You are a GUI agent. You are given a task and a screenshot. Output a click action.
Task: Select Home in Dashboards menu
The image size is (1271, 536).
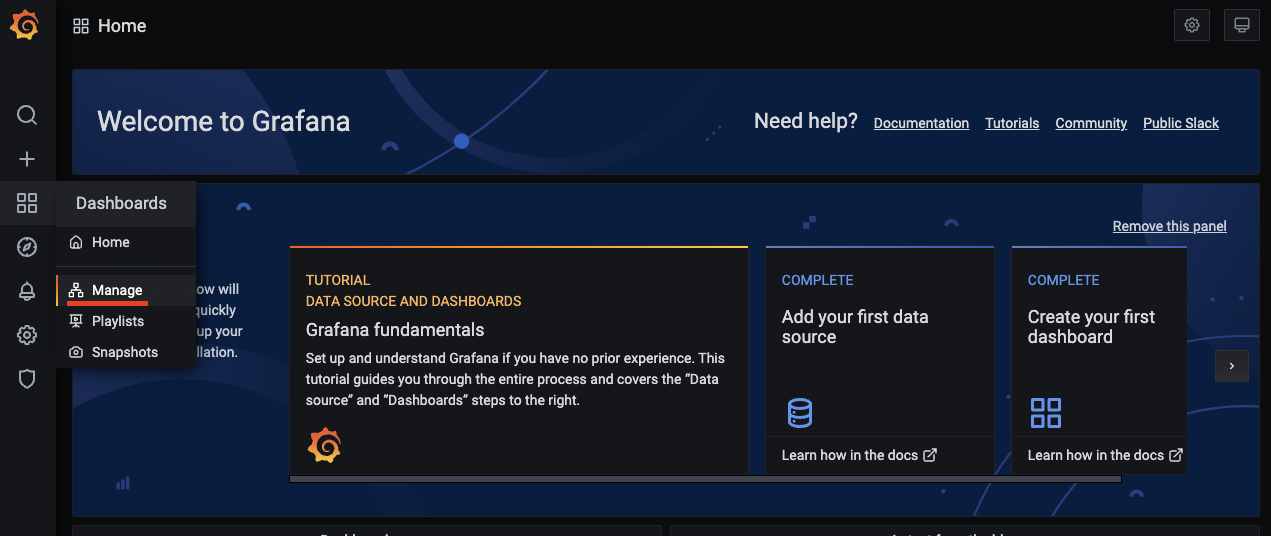coord(126,242)
